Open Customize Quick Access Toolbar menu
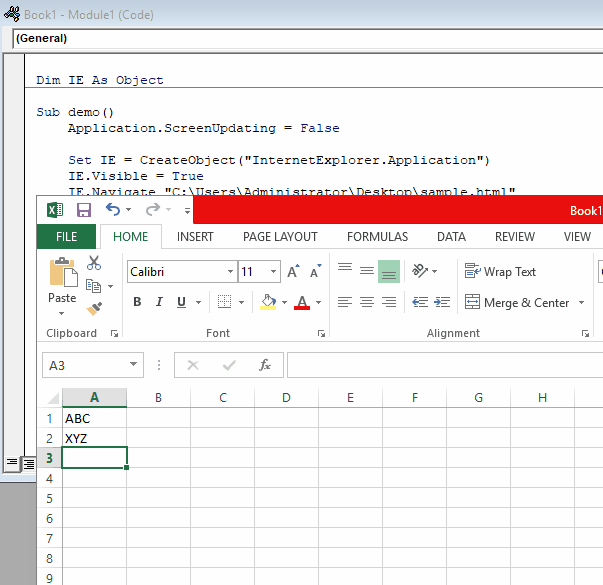Screen dimensions: 603x585 coord(187,210)
